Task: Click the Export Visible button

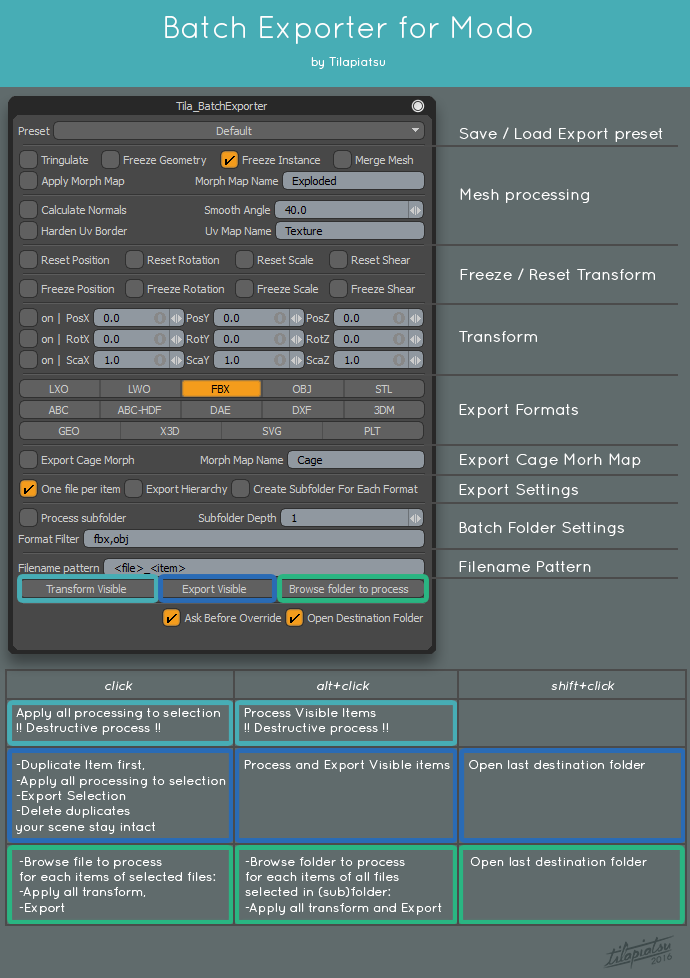Action: click(215, 589)
